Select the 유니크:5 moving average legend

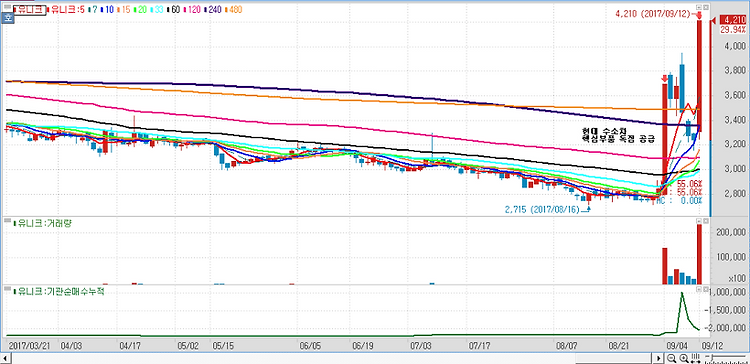tap(66, 10)
